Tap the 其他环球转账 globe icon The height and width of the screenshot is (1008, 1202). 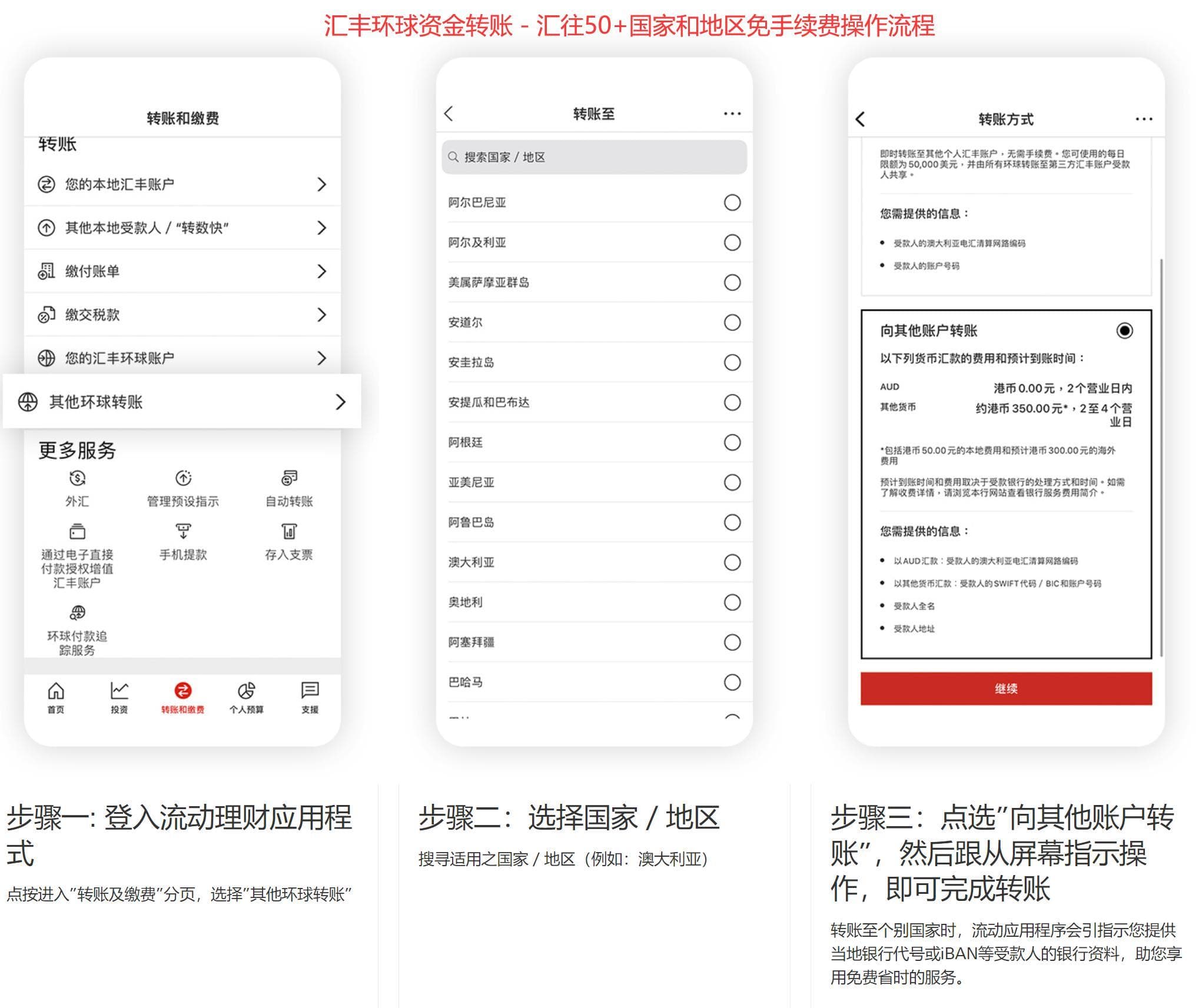coord(28,402)
